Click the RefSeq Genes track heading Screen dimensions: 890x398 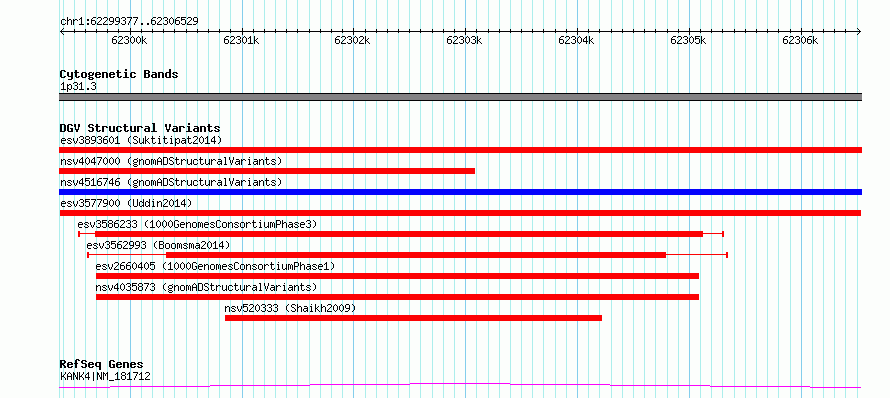click(101, 364)
